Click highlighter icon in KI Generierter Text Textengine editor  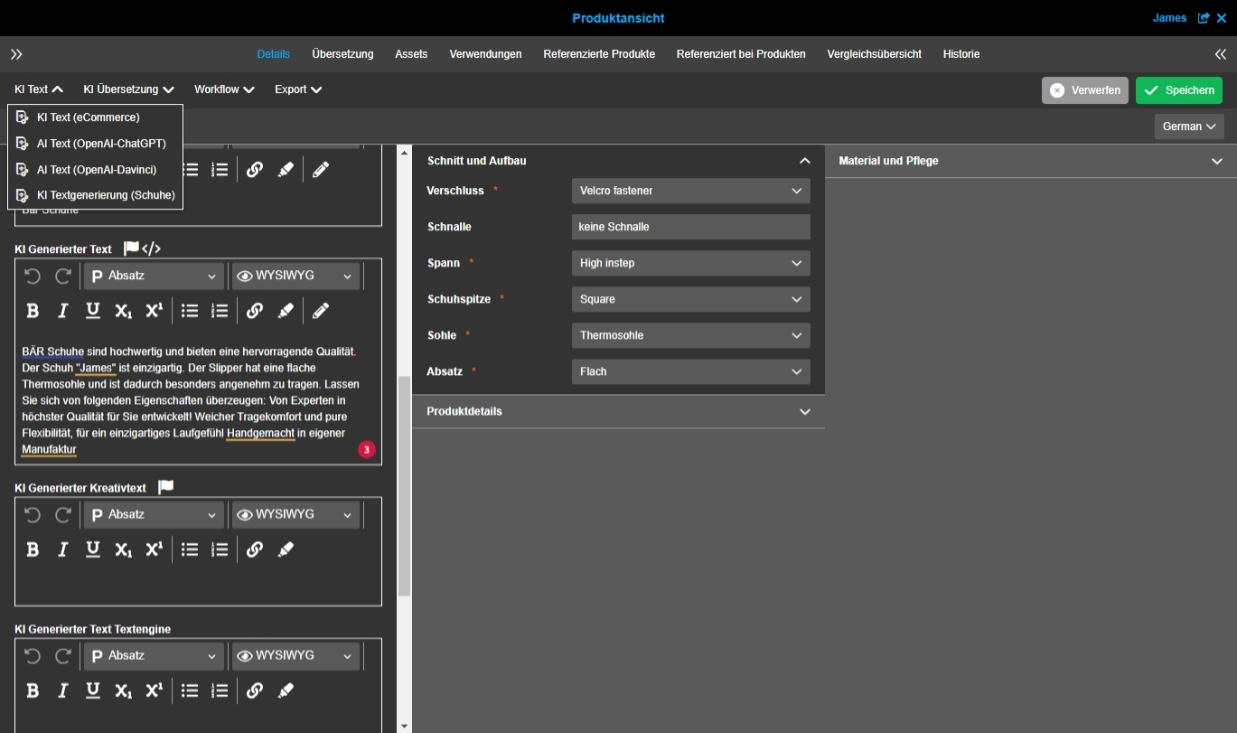click(286, 690)
